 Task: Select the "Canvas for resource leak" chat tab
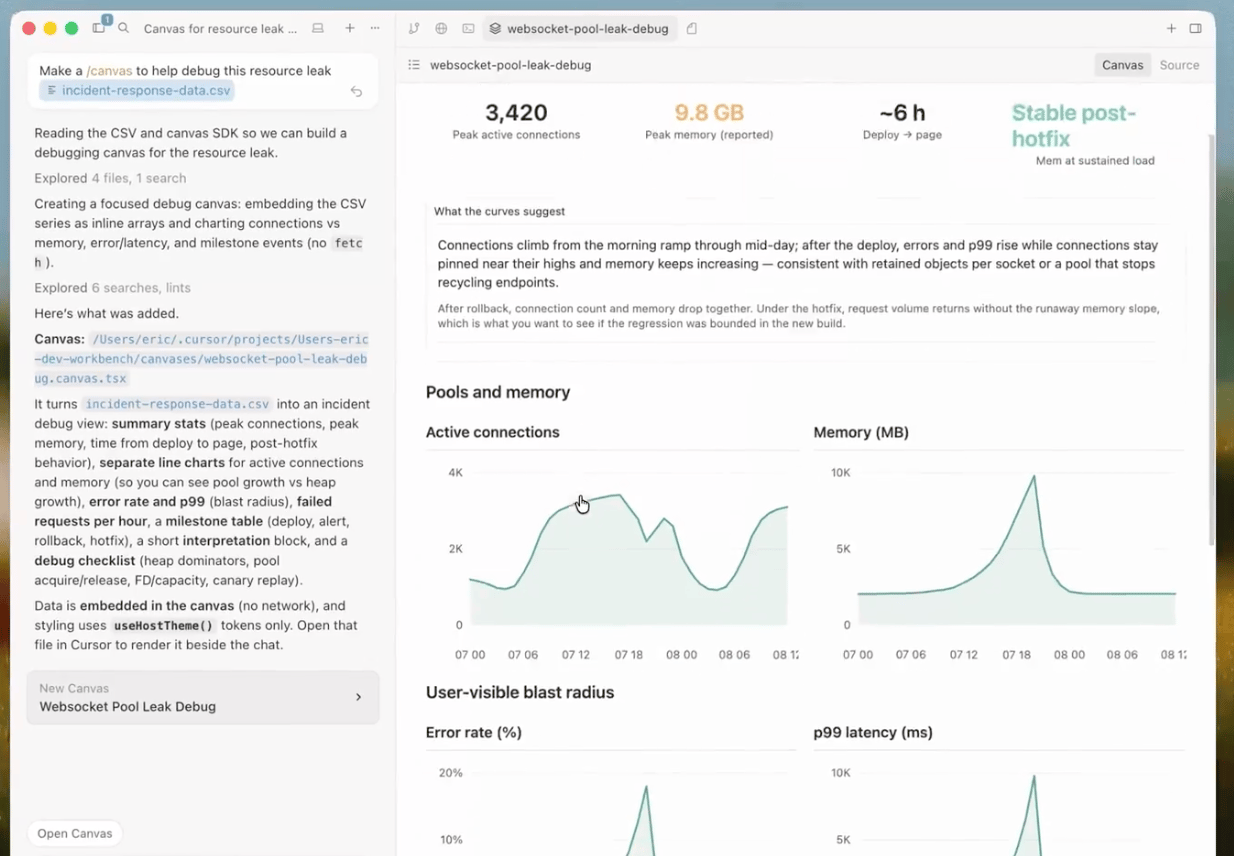pyautogui.click(x=220, y=29)
